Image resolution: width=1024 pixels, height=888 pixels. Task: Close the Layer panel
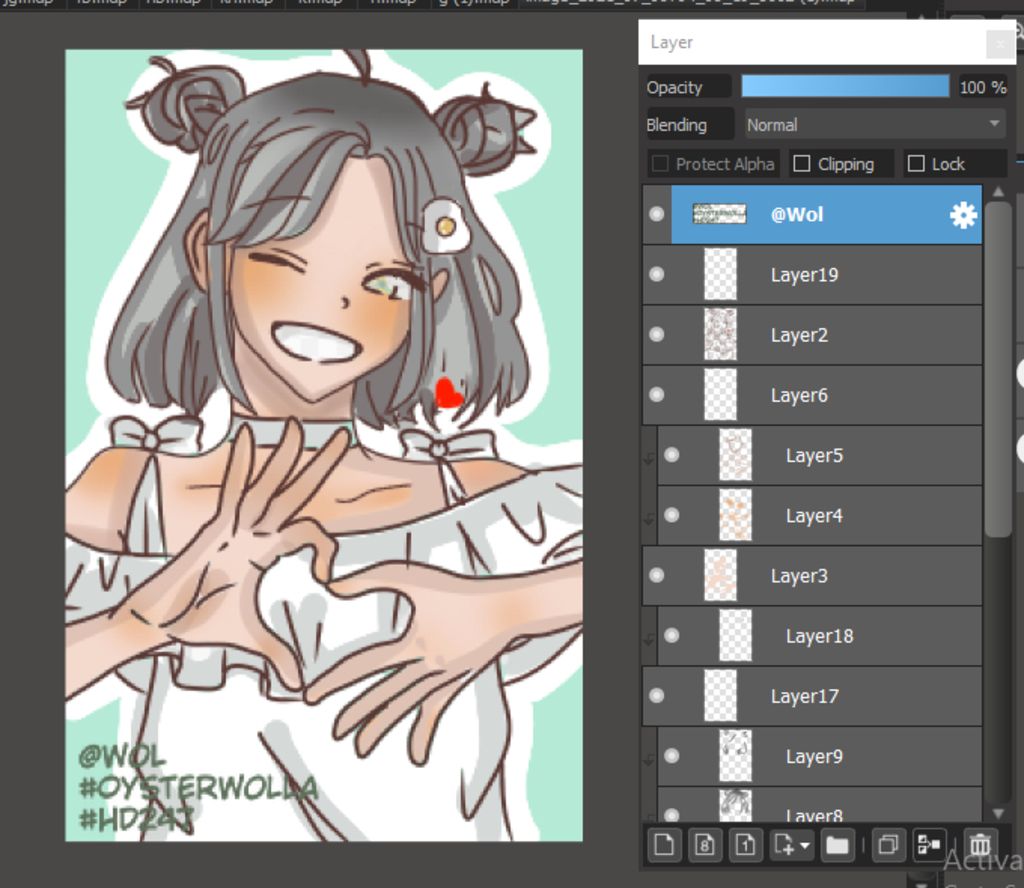1000,44
